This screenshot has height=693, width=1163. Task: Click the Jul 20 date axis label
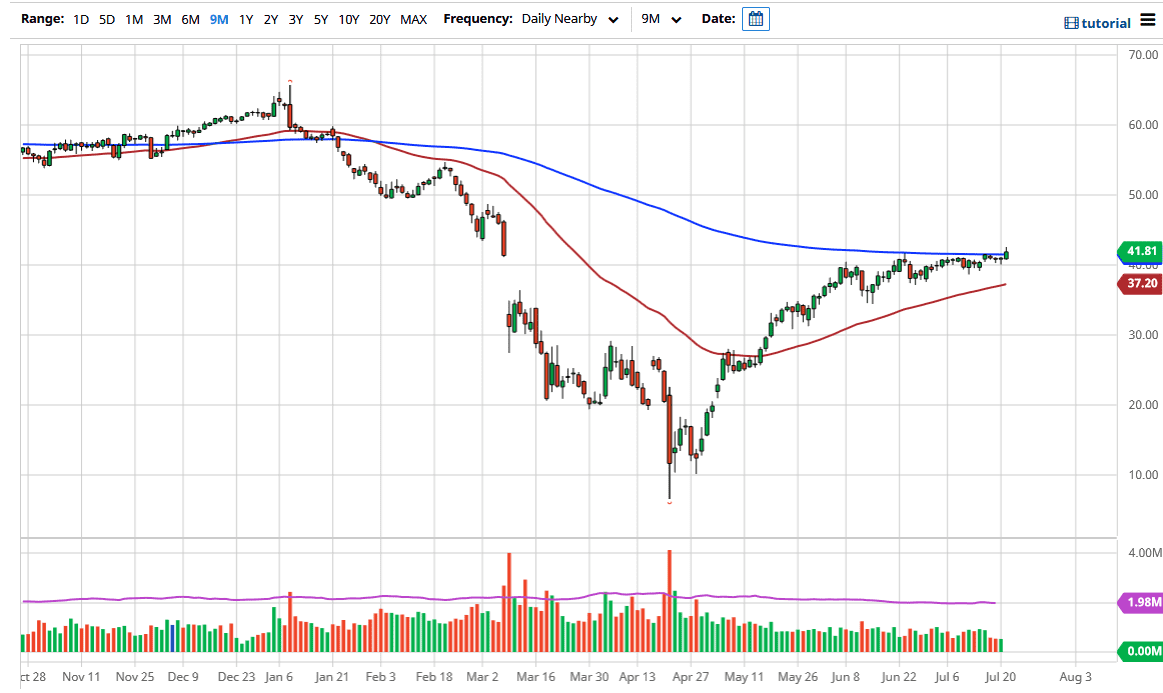[1000, 677]
